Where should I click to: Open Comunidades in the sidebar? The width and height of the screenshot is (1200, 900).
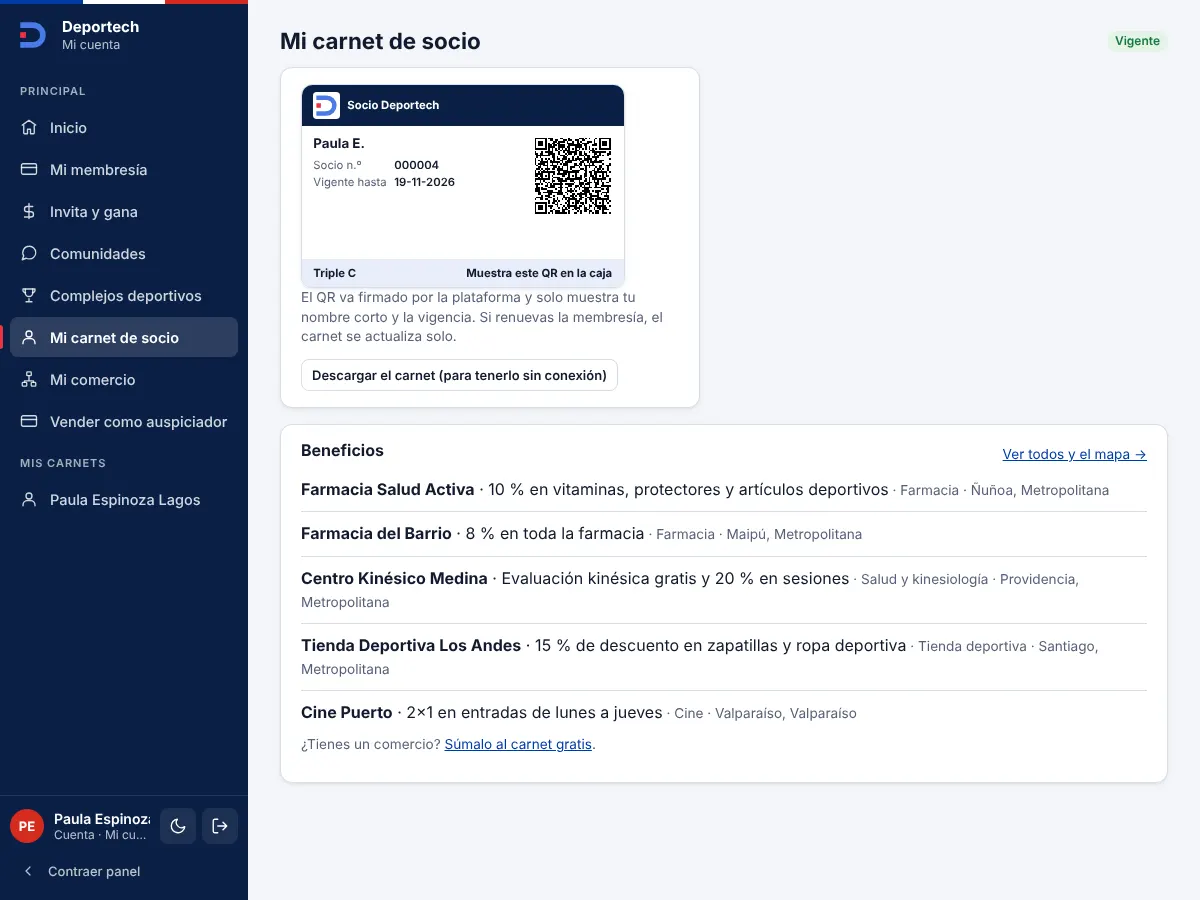[x=124, y=254]
